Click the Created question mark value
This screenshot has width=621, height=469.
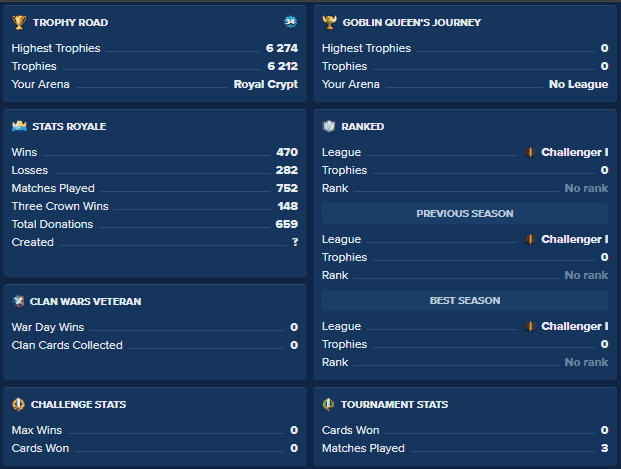tap(294, 242)
